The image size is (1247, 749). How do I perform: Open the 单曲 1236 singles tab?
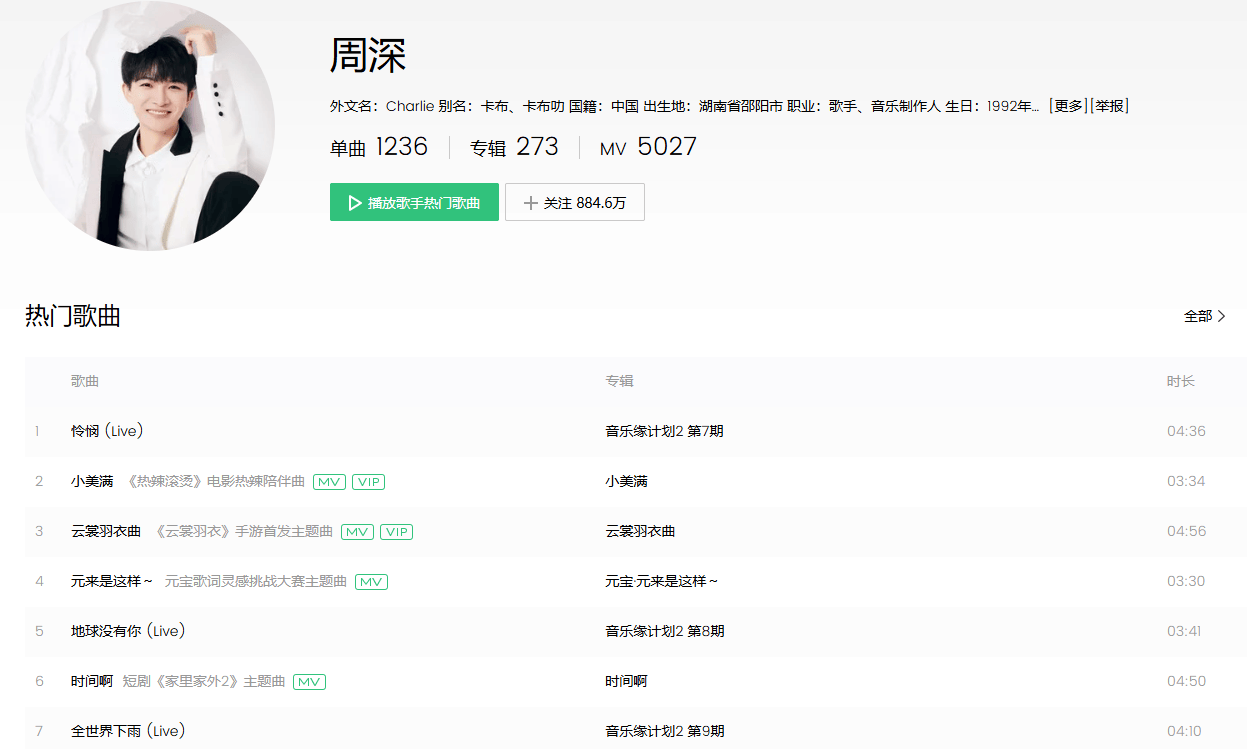(379, 148)
